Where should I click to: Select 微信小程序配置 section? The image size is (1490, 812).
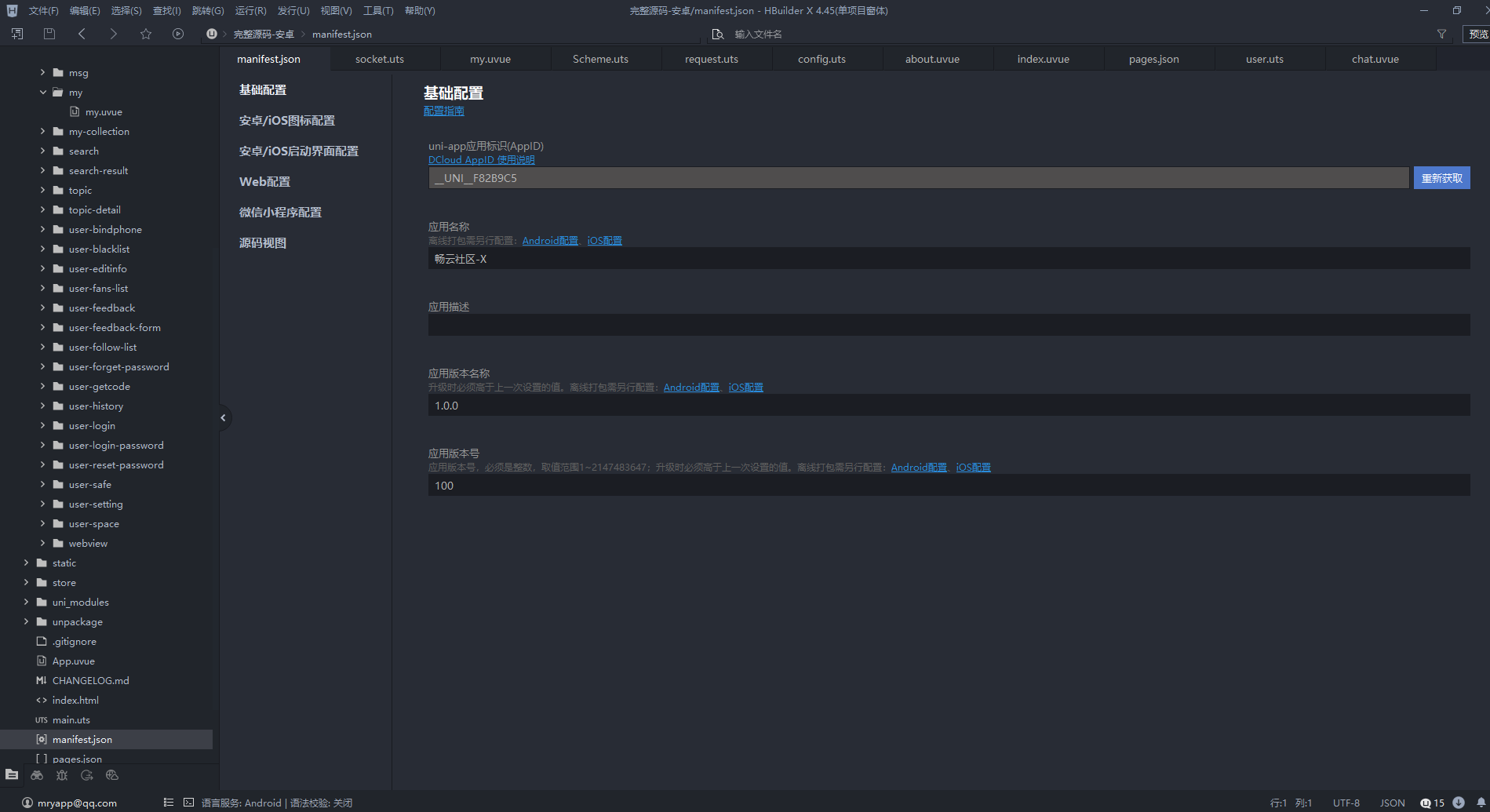click(280, 212)
